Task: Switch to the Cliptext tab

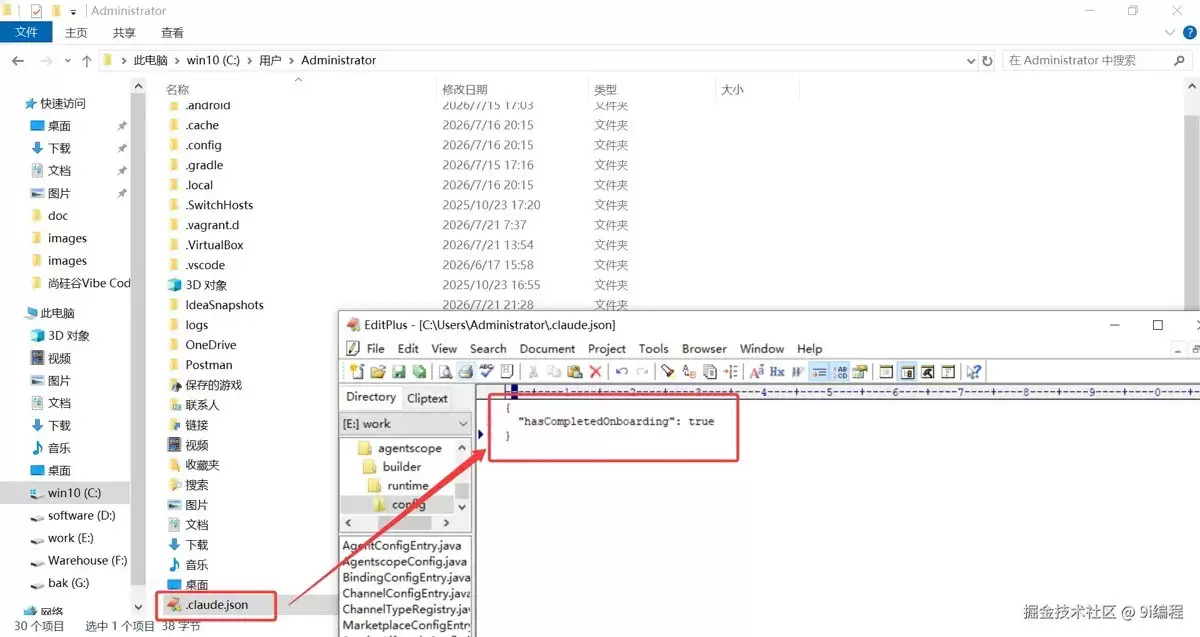Action: pyautogui.click(x=427, y=398)
